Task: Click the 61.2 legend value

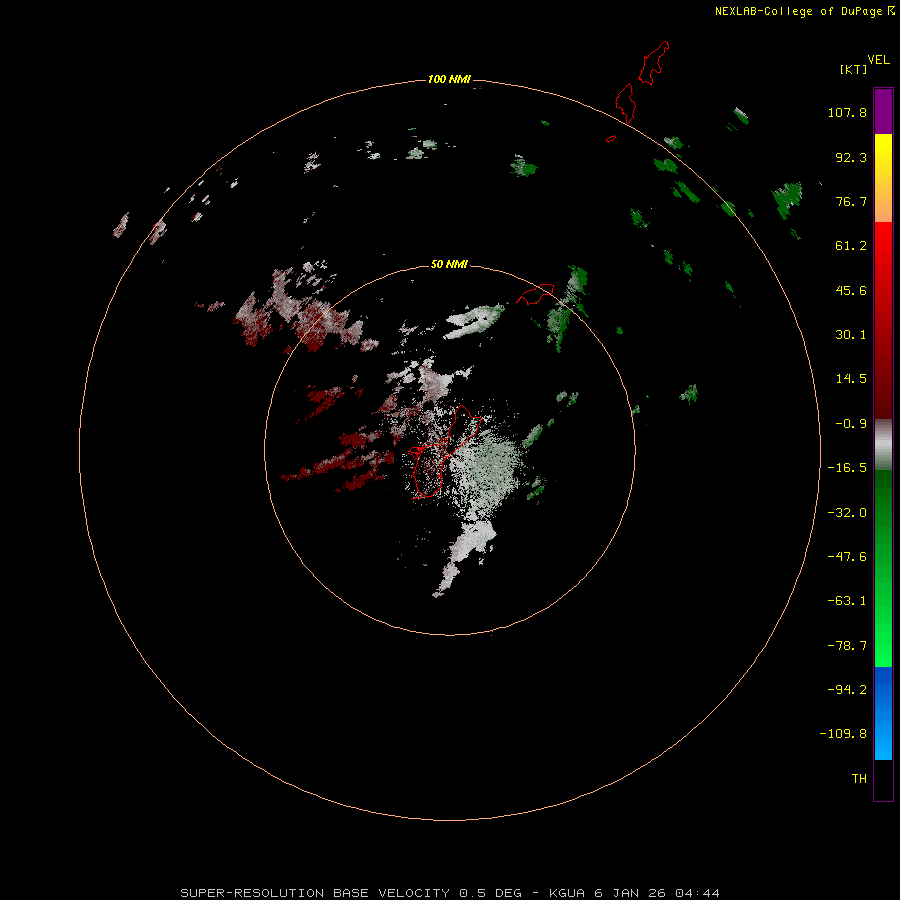Action: click(x=851, y=246)
